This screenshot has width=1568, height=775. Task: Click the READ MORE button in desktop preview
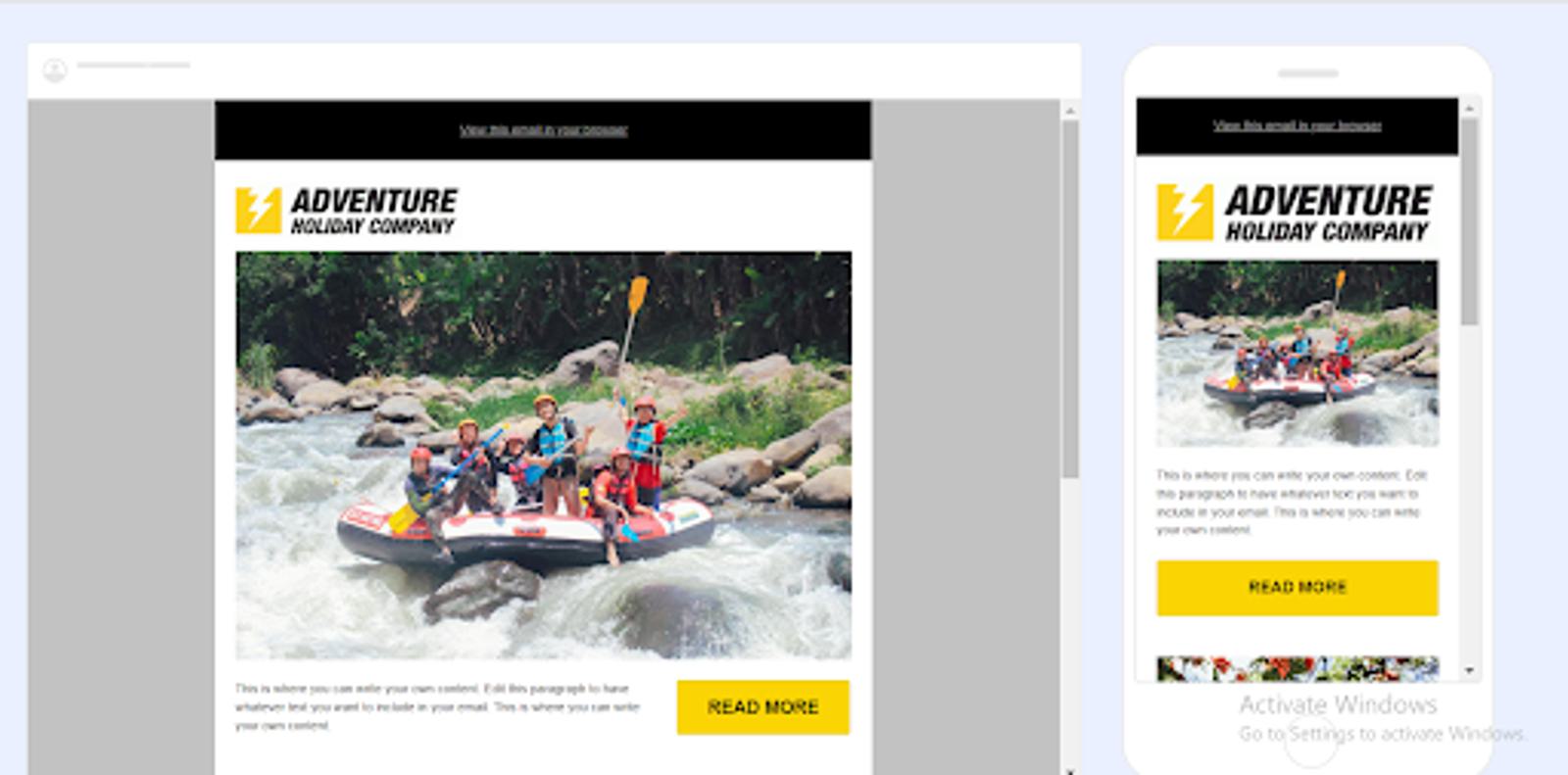pos(762,707)
